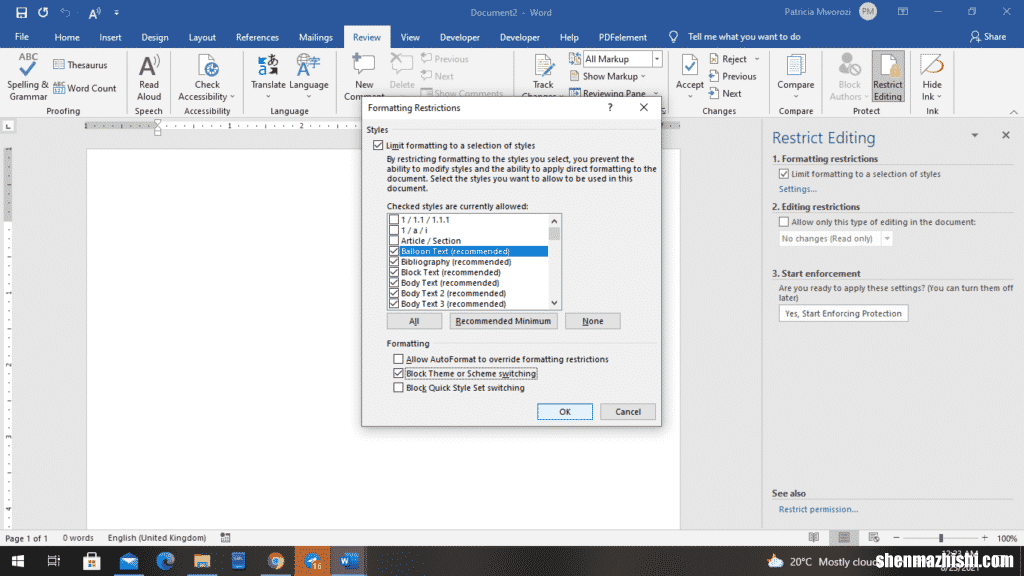Image resolution: width=1024 pixels, height=576 pixels.
Task: Start Read Aloud speech
Action: tap(149, 77)
